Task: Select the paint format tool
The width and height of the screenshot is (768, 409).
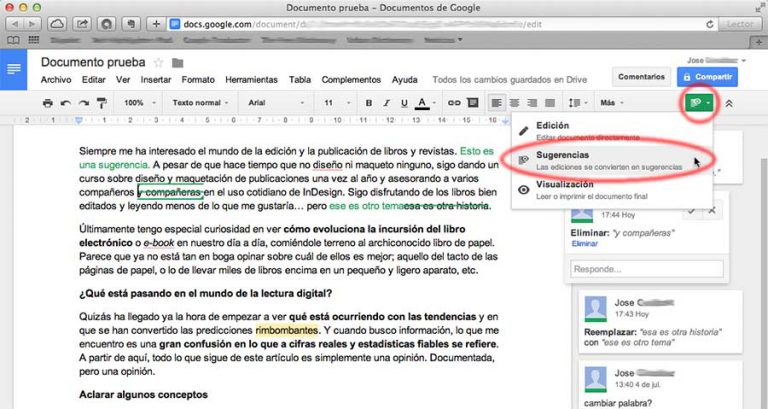Action: (101, 103)
